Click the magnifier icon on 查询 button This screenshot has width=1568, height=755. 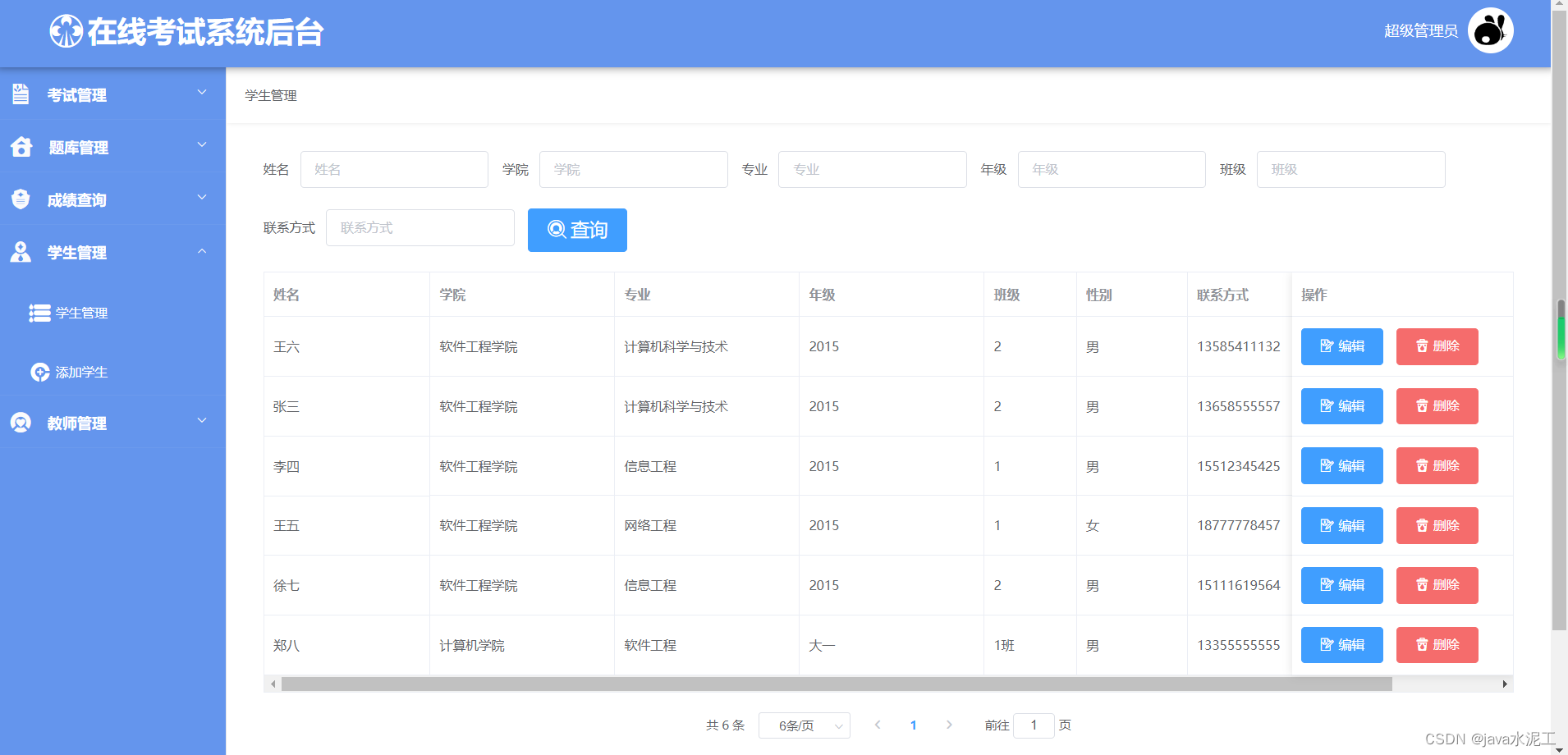pyautogui.click(x=557, y=229)
